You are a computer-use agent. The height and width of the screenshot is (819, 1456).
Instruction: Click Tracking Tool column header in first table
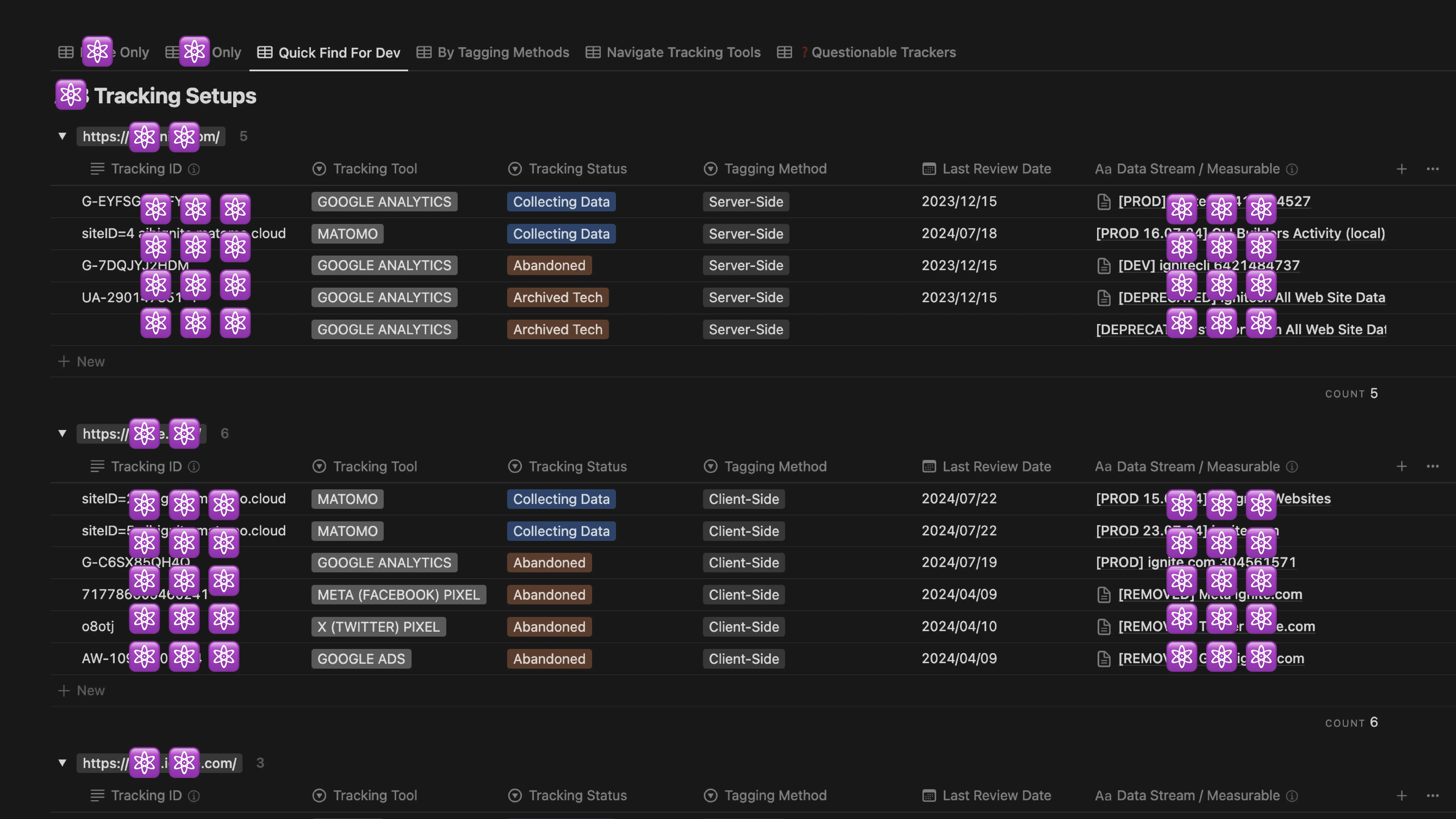pos(365,169)
